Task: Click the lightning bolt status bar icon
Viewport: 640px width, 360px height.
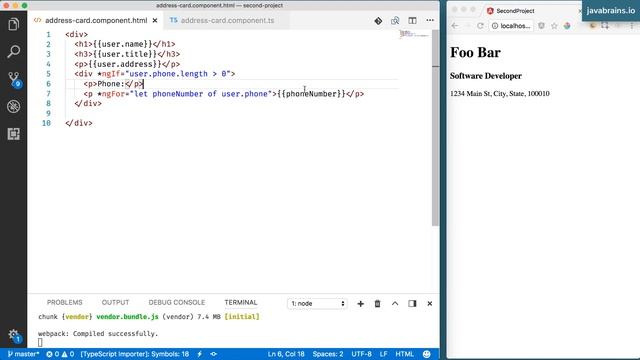Action: point(200,354)
